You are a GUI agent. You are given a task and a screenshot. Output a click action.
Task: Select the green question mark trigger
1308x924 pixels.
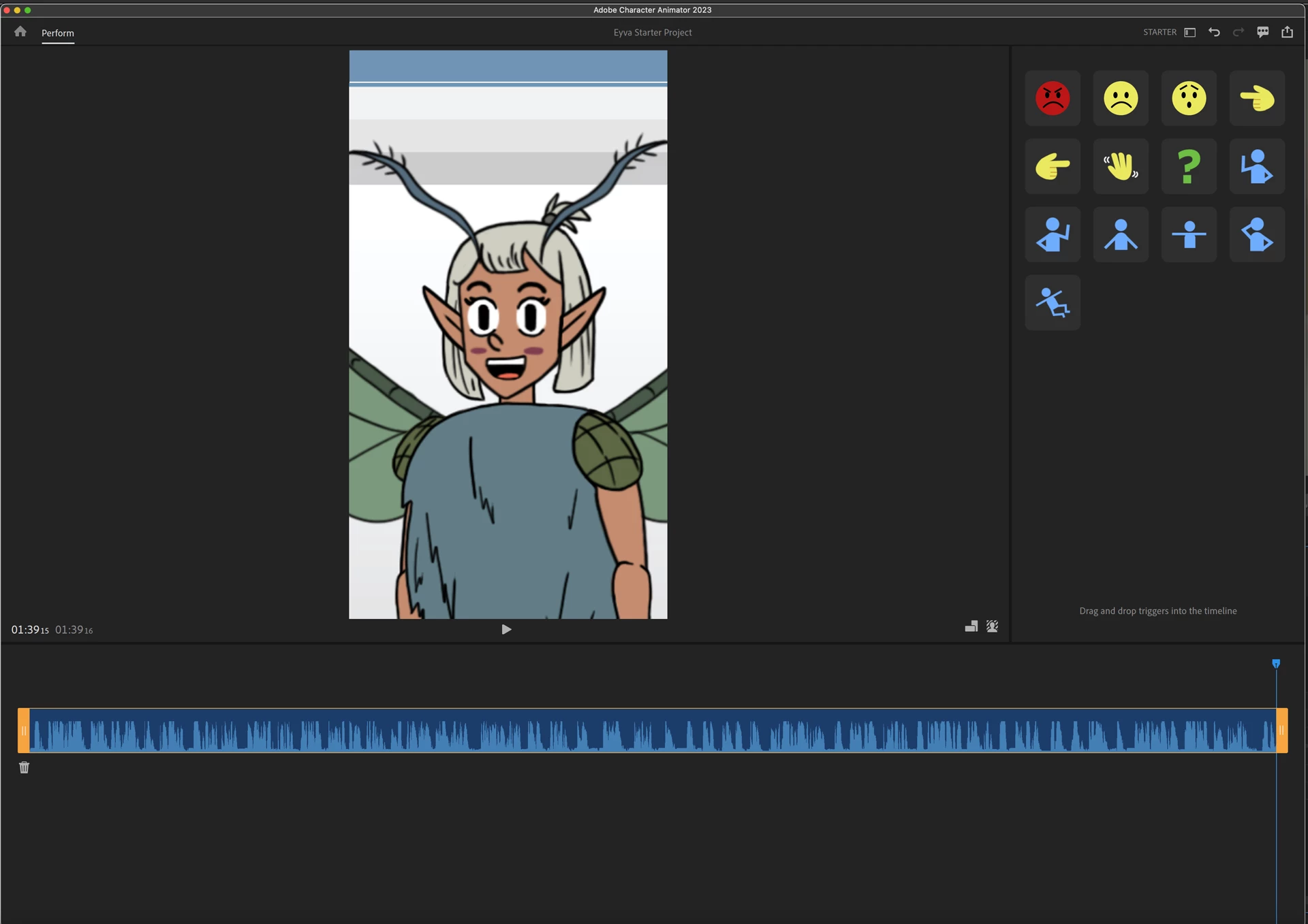1189,167
